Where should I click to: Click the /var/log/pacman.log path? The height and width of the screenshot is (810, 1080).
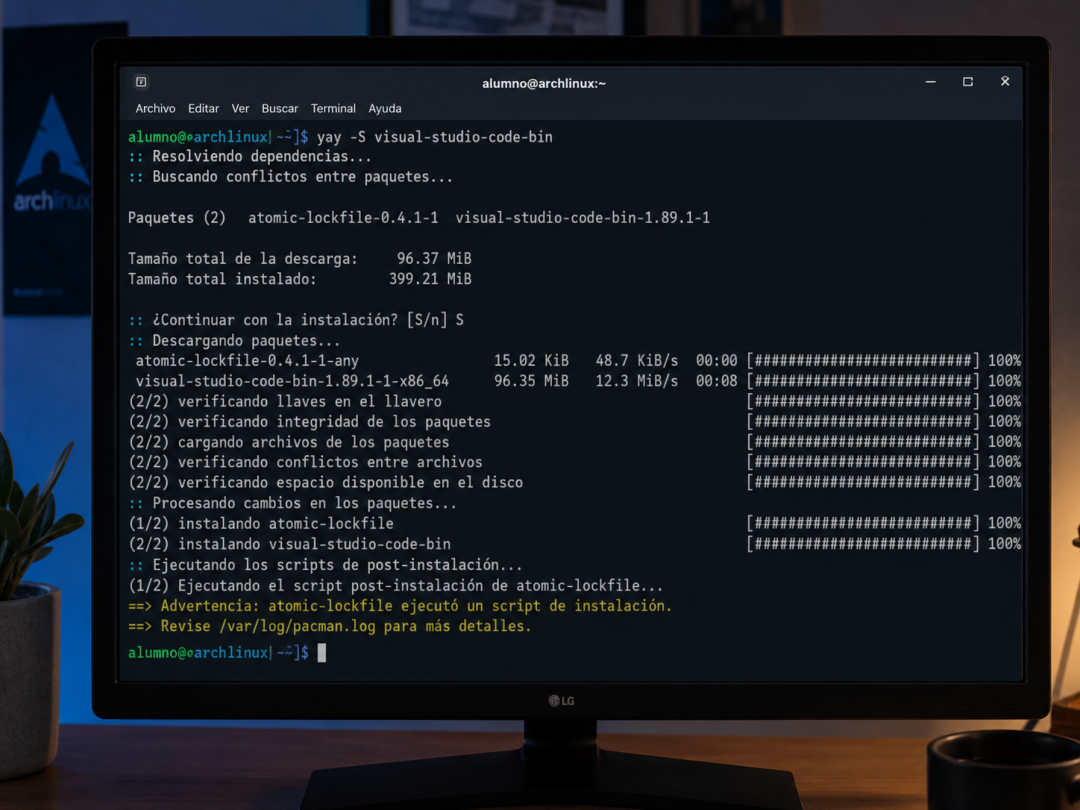(298, 626)
